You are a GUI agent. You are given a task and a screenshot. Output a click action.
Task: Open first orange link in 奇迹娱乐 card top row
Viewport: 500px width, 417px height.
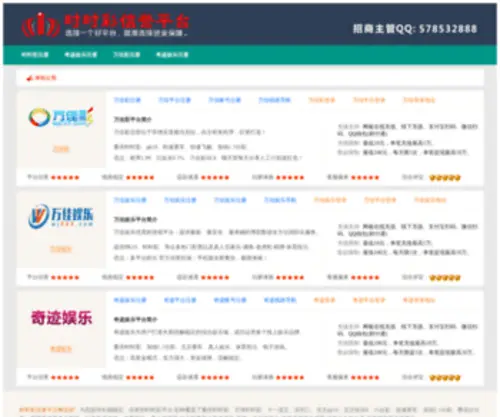point(324,300)
